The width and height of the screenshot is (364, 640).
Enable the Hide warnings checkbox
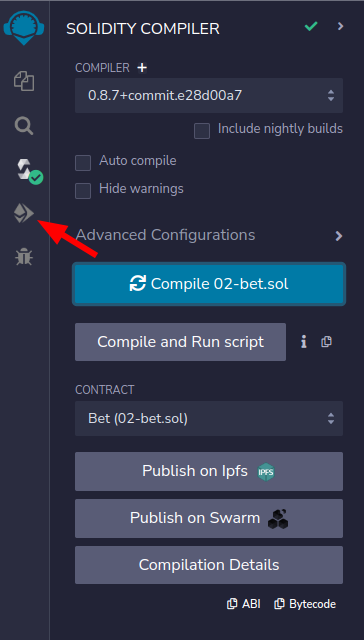(x=83, y=191)
